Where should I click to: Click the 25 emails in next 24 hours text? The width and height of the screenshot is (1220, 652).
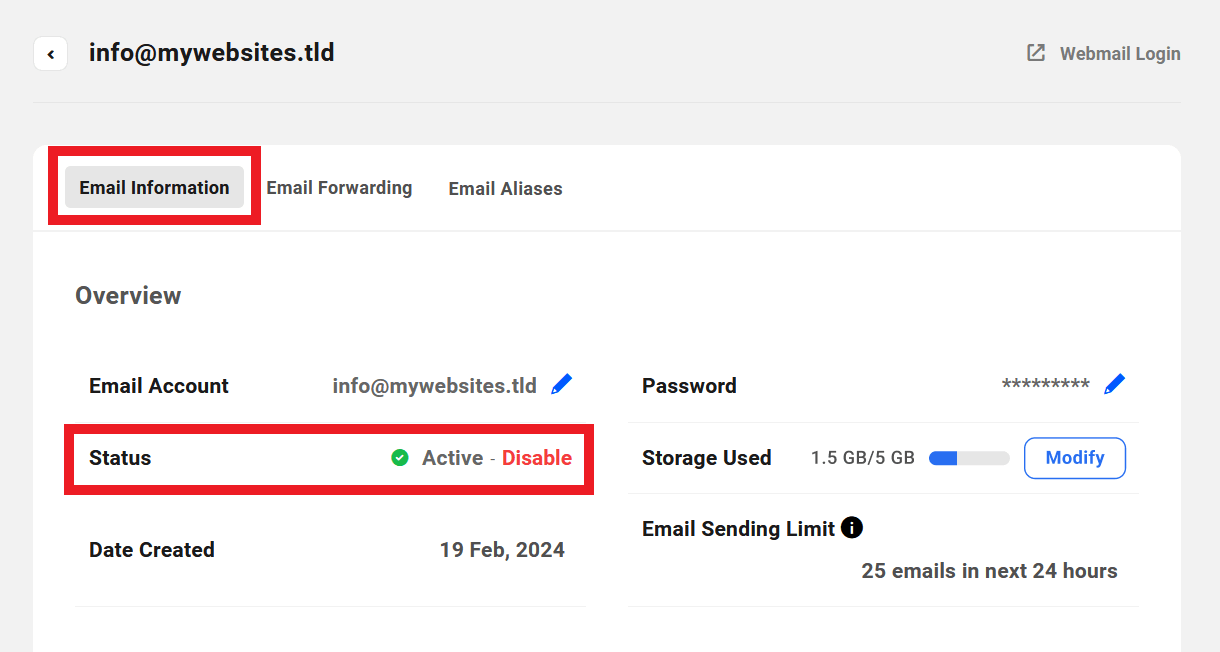[989, 571]
